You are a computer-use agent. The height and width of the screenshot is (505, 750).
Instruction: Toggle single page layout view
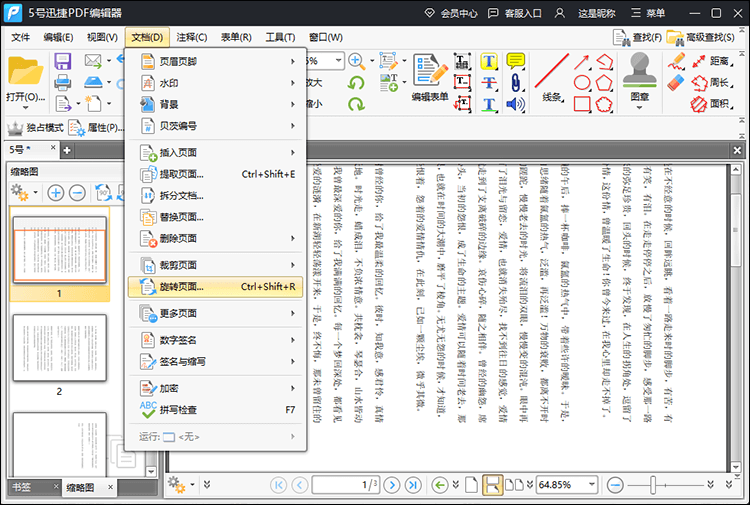(471, 485)
